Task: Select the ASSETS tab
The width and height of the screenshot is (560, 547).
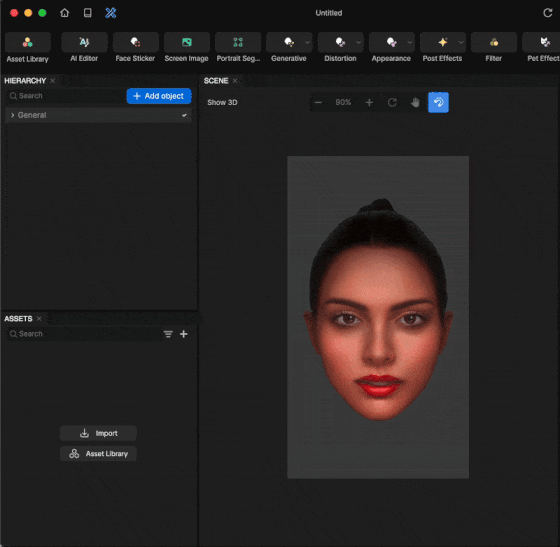Action: click(x=18, y=318)
